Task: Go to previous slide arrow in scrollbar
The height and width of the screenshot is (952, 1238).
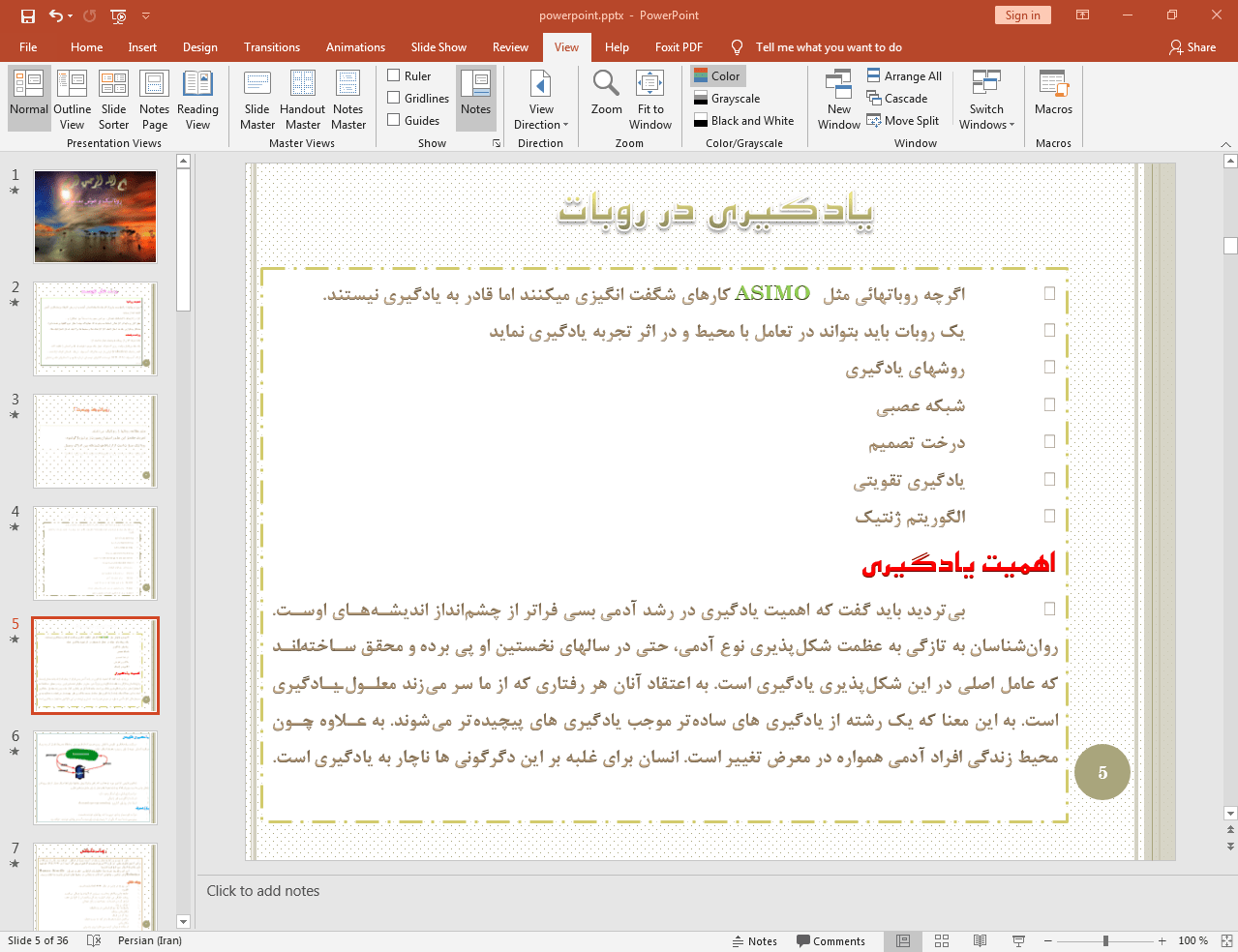Action: tap(1230, 829)
